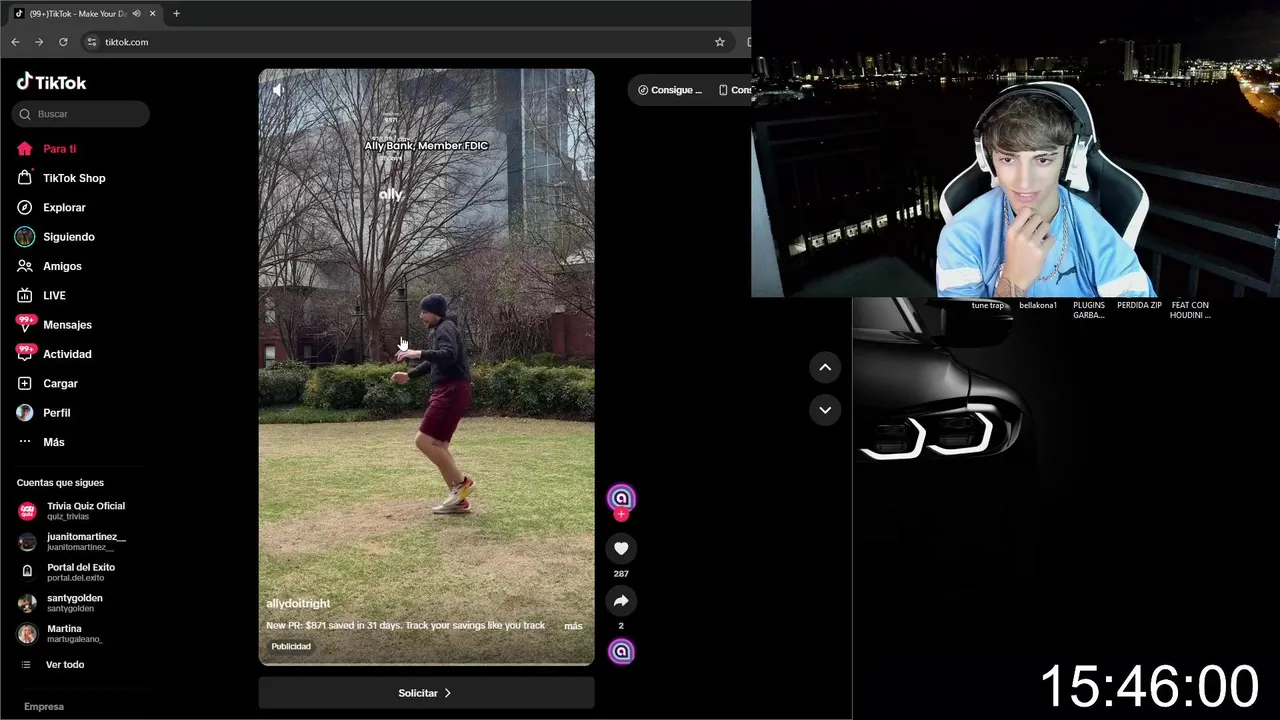The width and height of the screenshot is (1280, 720).
Task: Expand the Empresa footer section
Action: click(x=44, y=706)
